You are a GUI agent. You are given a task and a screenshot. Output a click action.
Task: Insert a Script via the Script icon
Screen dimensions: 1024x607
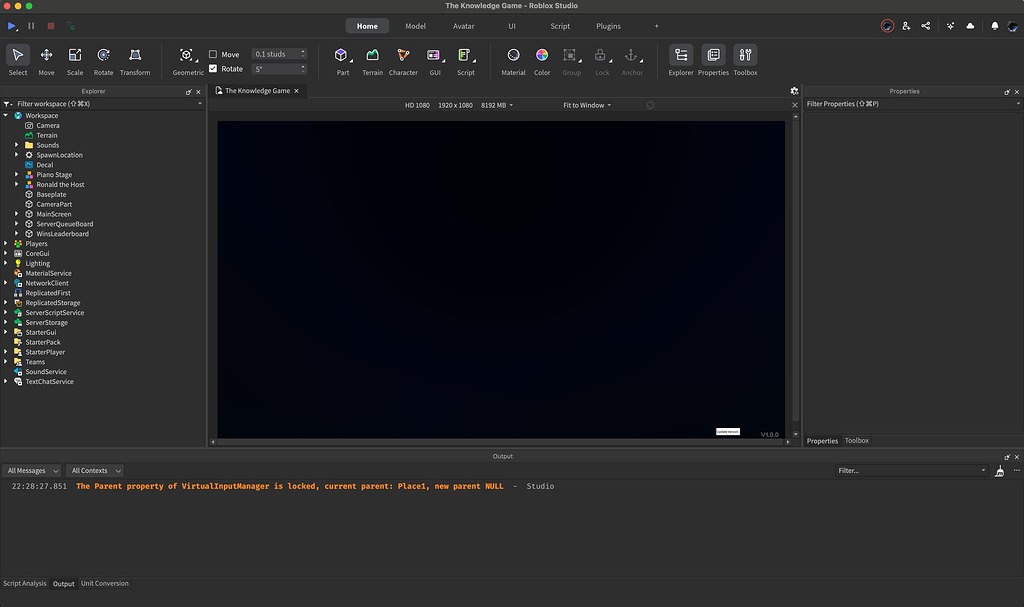point(465,58)
